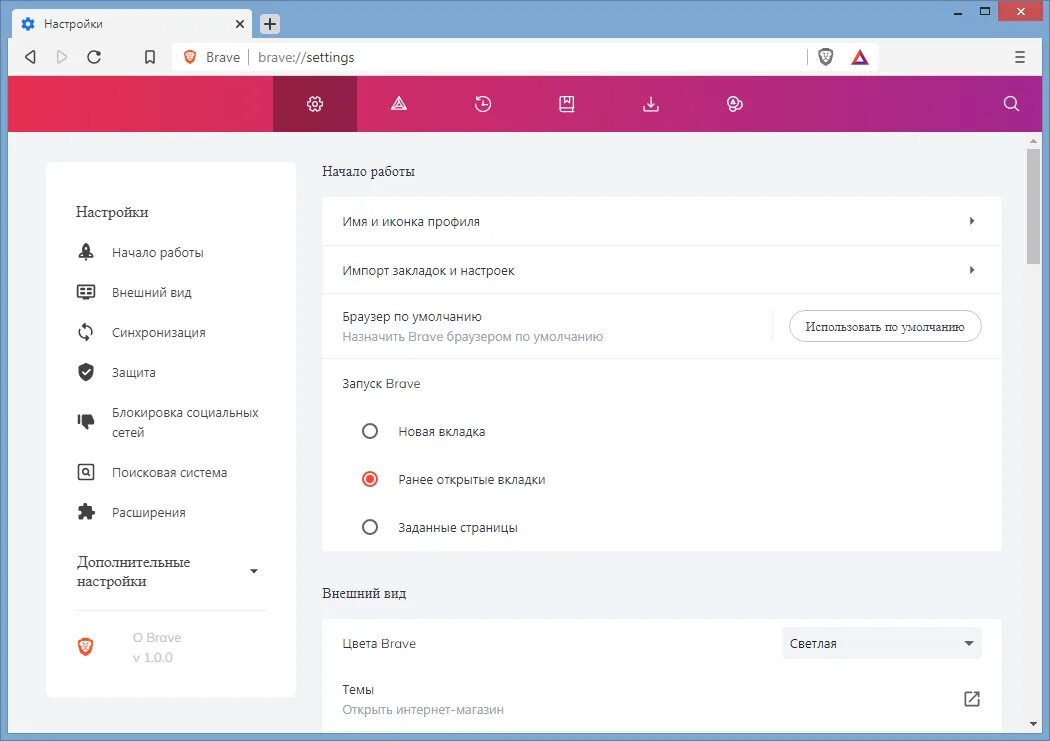
Task: Click the scrollbar up arrow
Action: coord(1033,141)
